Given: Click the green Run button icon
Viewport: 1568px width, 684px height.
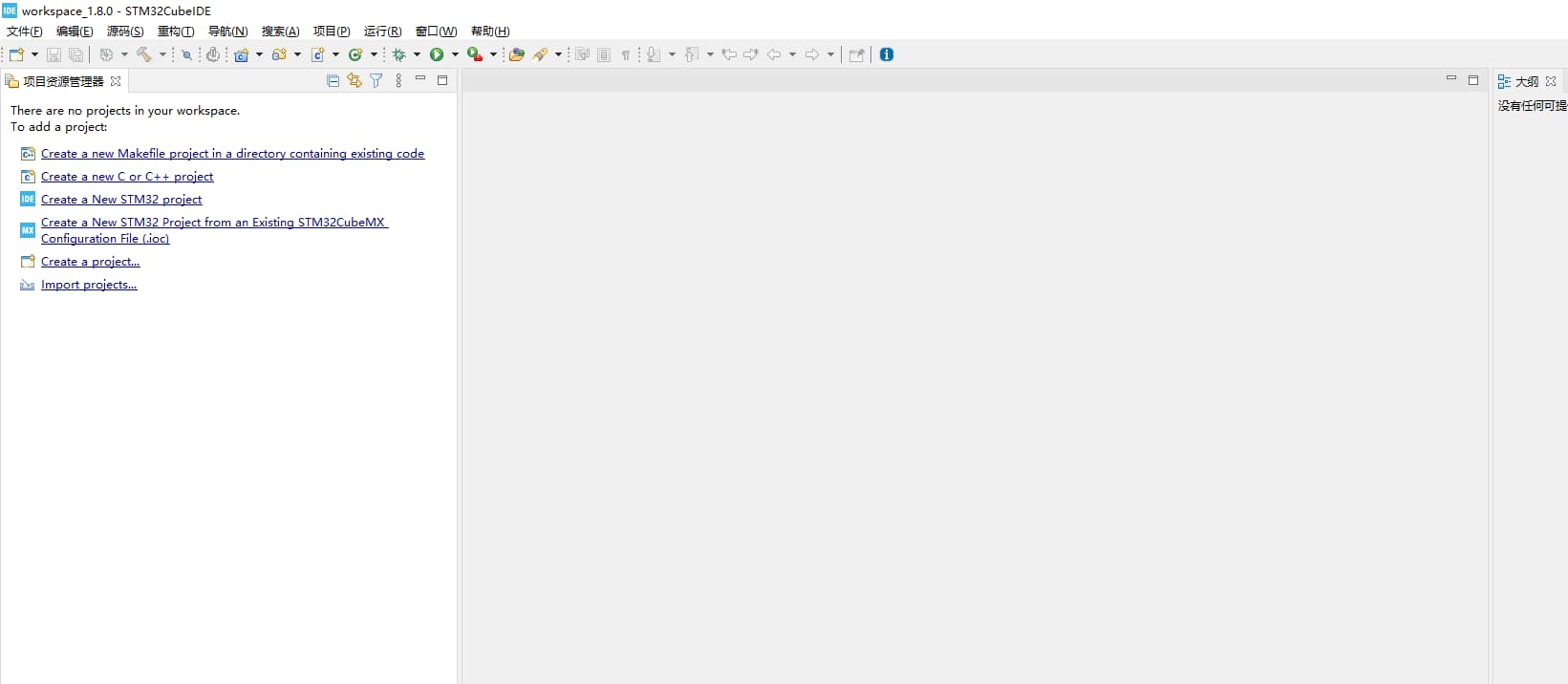Looking at the screenshot, I should (437, 55).
